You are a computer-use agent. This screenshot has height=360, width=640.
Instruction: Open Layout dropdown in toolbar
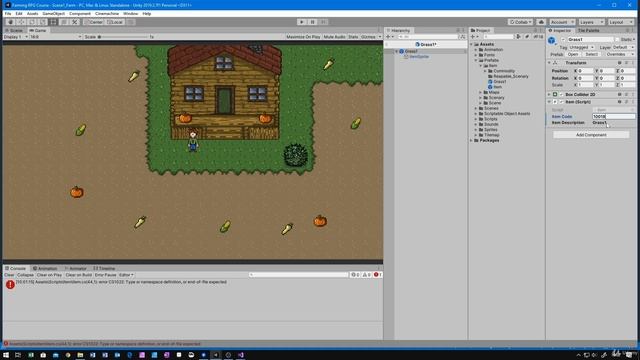[620, 22]
